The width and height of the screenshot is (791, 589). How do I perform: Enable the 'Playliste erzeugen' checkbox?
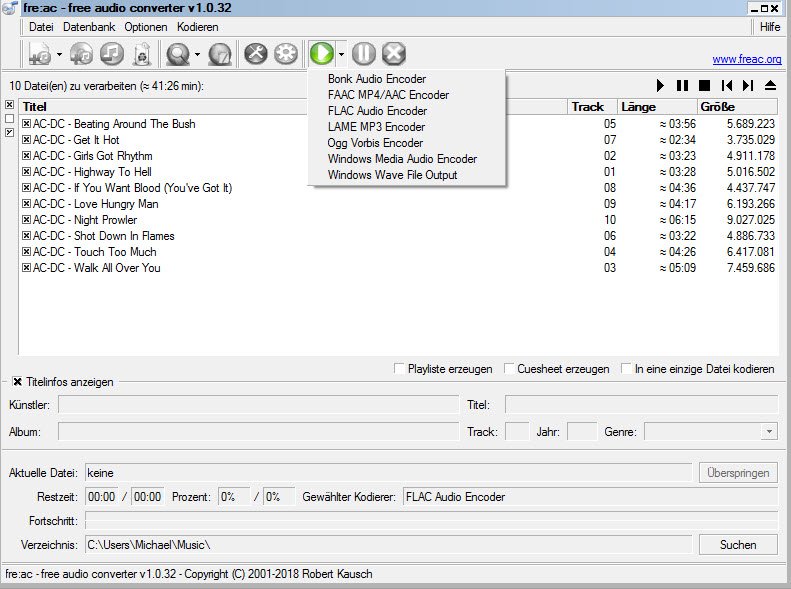[400, 369]
